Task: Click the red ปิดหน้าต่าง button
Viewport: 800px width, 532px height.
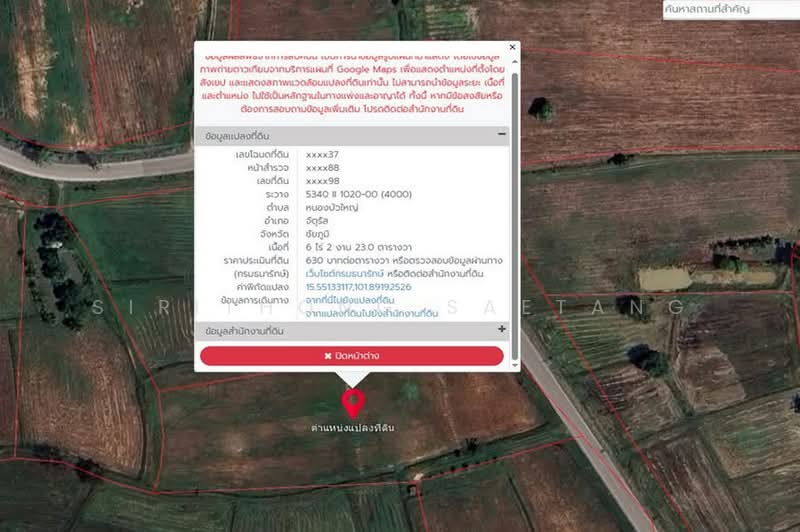Action: [352, 356]
